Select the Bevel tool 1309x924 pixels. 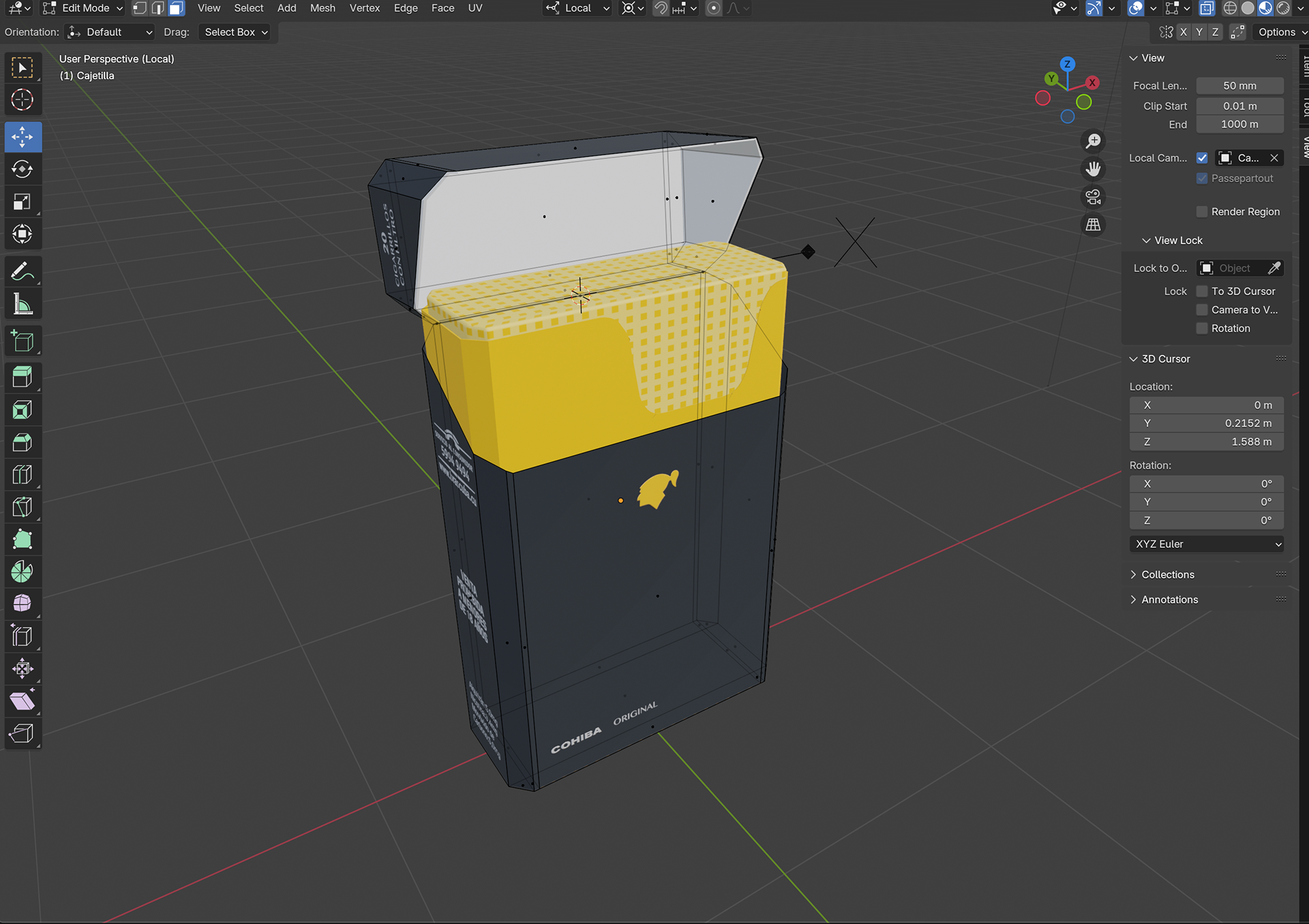(22, 442)
